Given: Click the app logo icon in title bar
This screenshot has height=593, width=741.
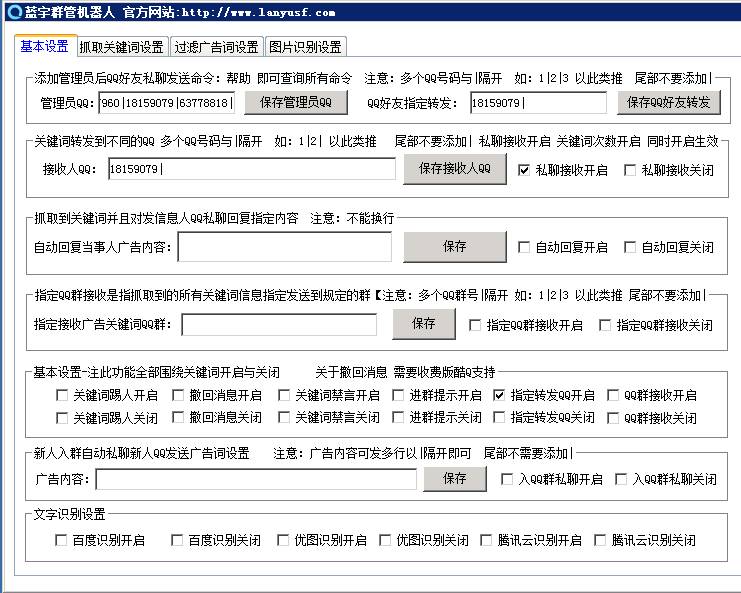Looking at the screenshot, I should [14, 12].
